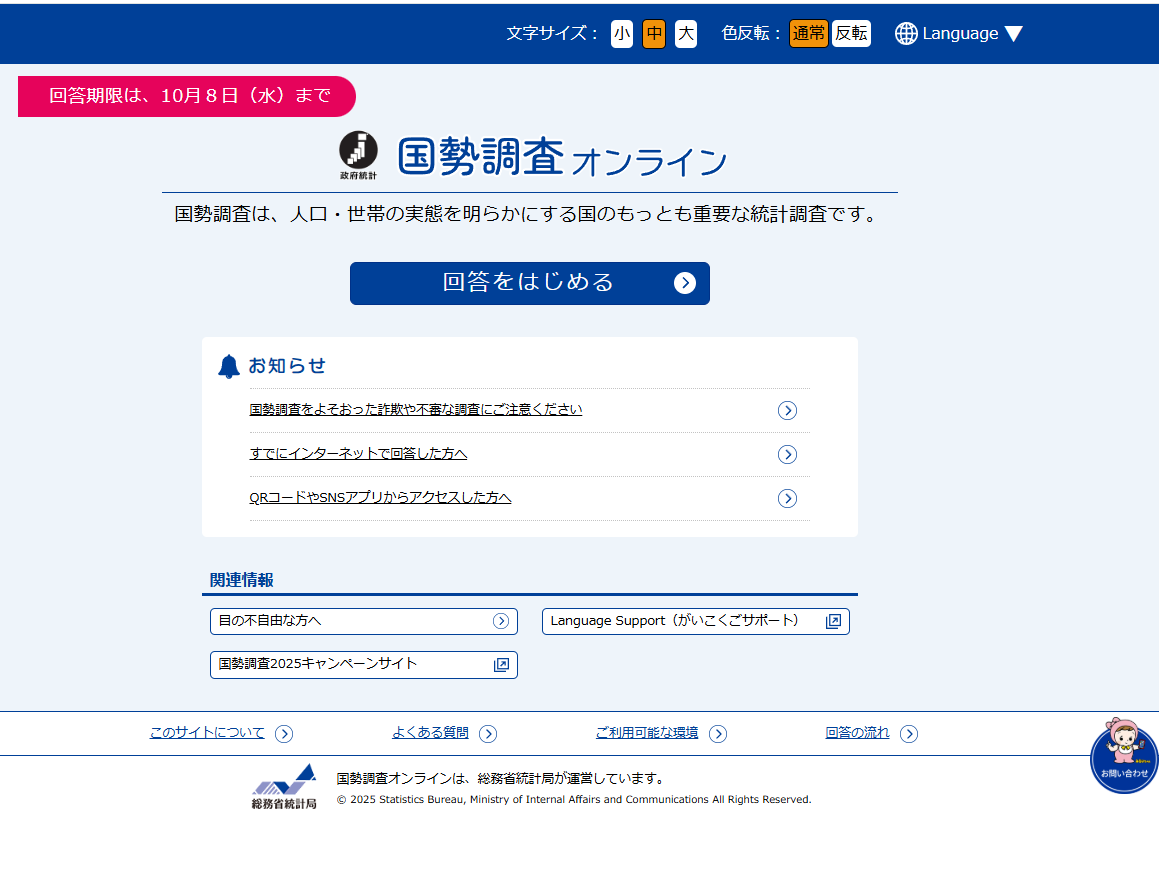Click arrow icon for すでにインターネットで回答した方へ

[787, 455]
